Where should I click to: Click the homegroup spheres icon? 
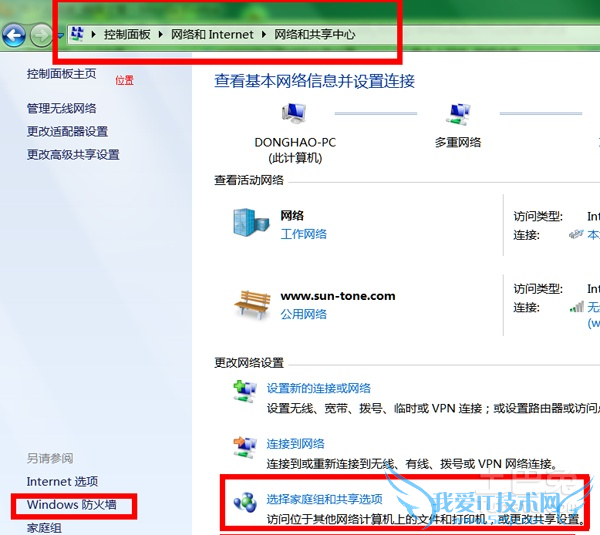pyautogui.click(x=245, y=502)
